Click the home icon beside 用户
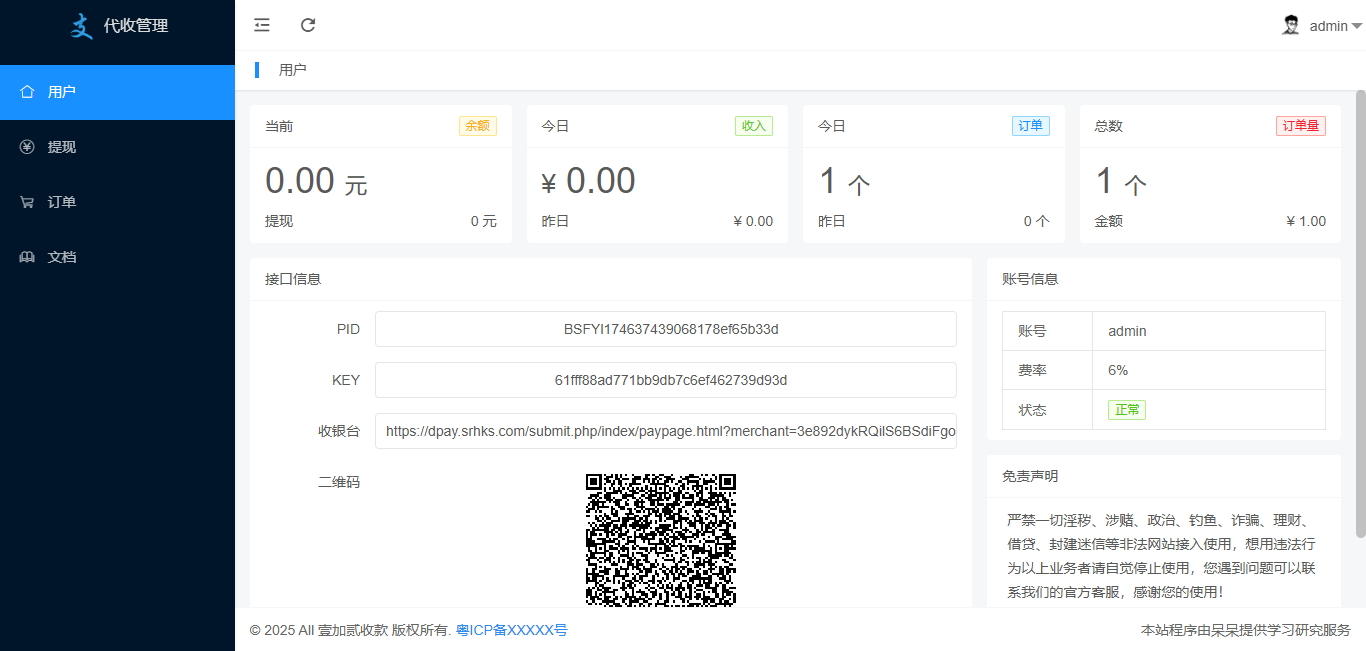1366x651 pixels. pos(27,92)
